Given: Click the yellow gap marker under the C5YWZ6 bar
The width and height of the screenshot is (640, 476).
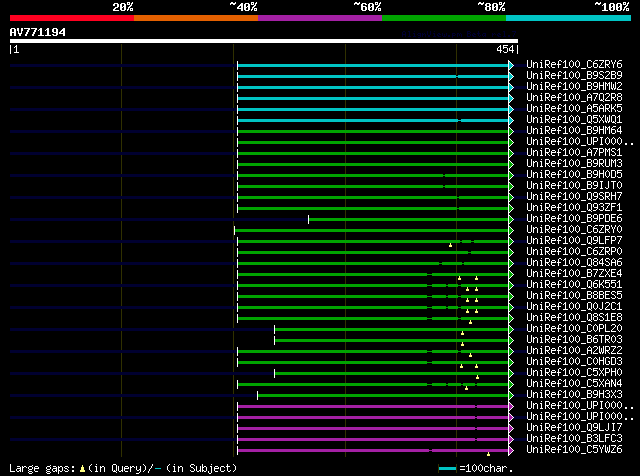Looking at the screenshot, I should [489, 454].
